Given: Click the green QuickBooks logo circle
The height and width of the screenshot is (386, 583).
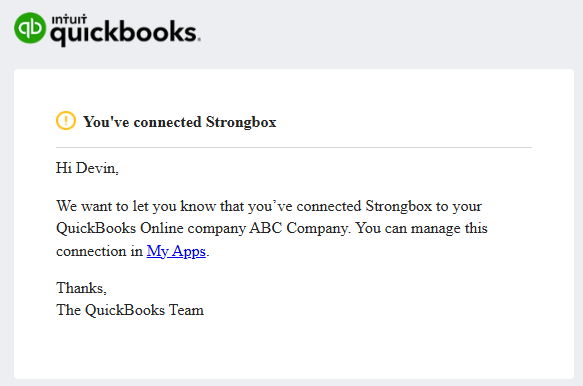Looking at the screenshot, I should (x=30, y=28).
